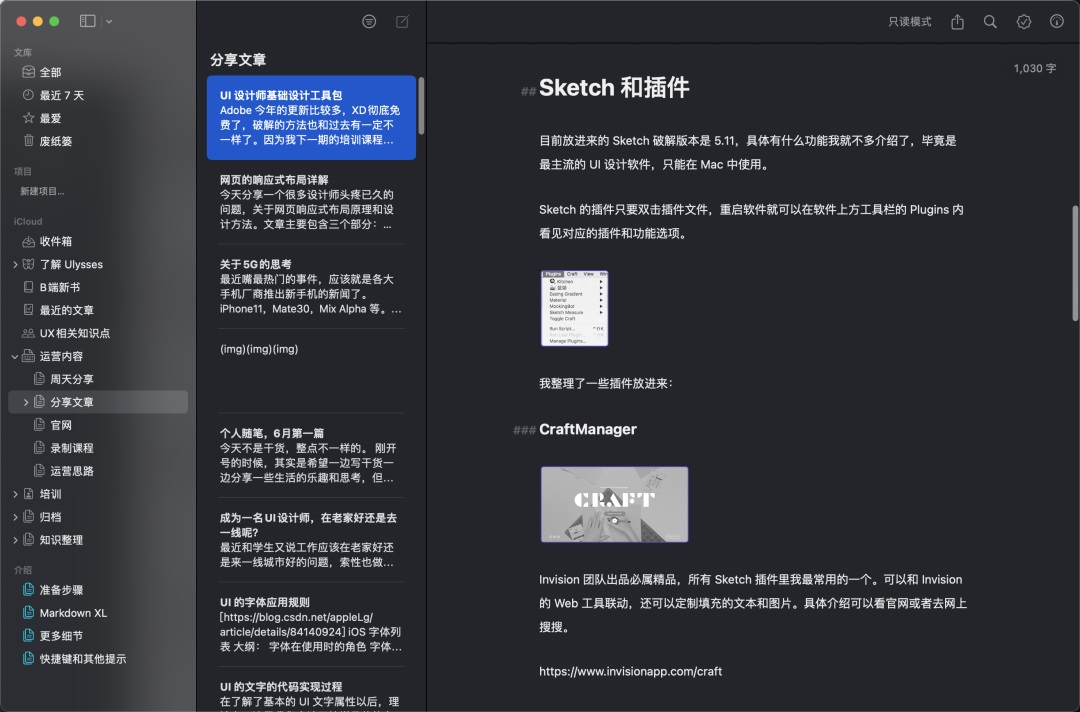
Task: Open the sheet list filter icon
Action: click(369, 20)
